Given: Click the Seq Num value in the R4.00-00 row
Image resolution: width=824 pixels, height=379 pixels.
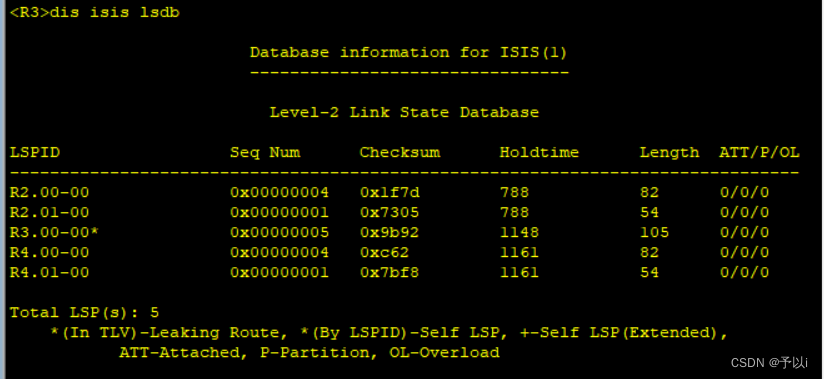Looking at the screenshot, I should point(280,253).
